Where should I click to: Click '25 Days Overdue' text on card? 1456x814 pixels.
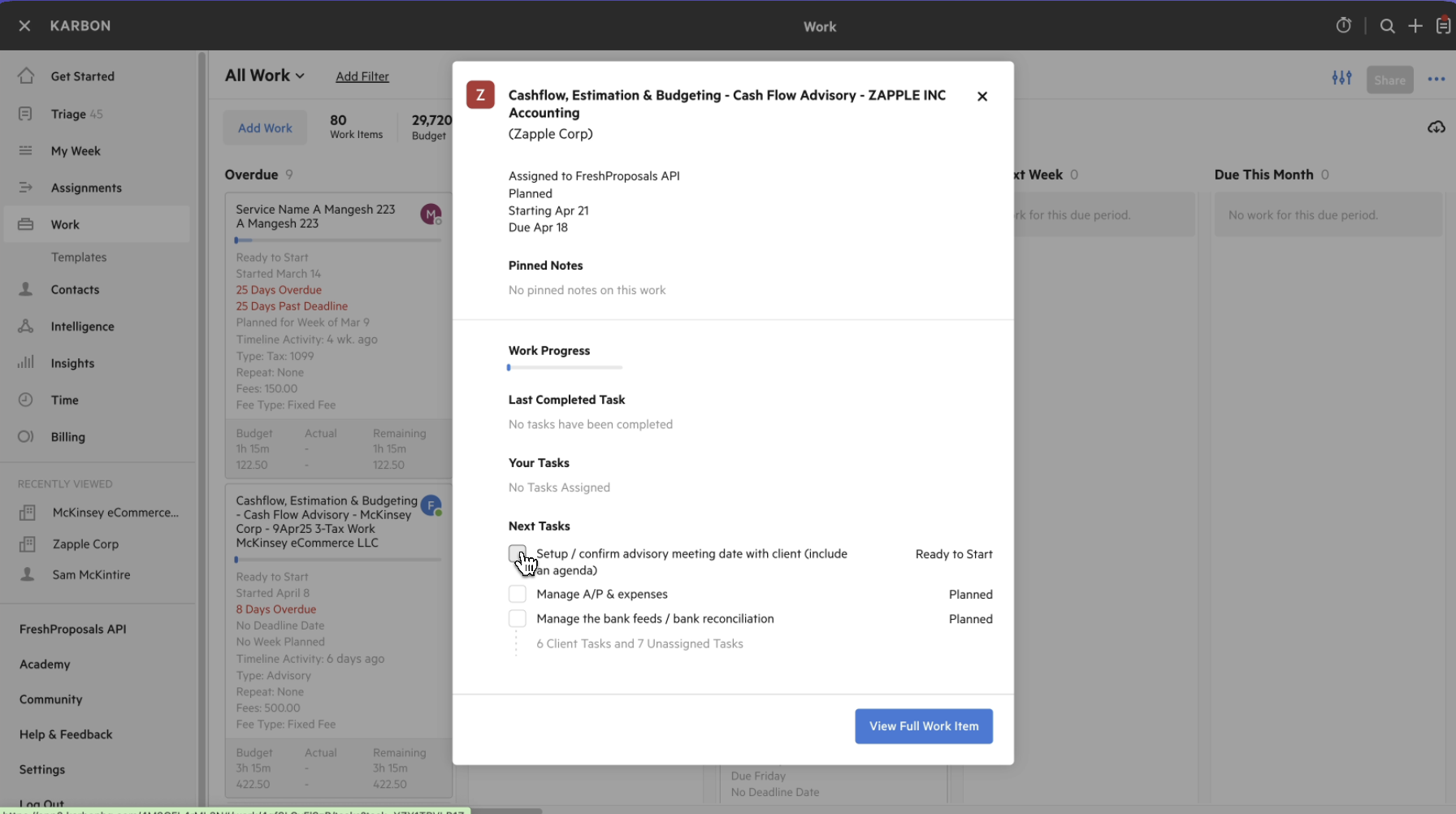279,290
